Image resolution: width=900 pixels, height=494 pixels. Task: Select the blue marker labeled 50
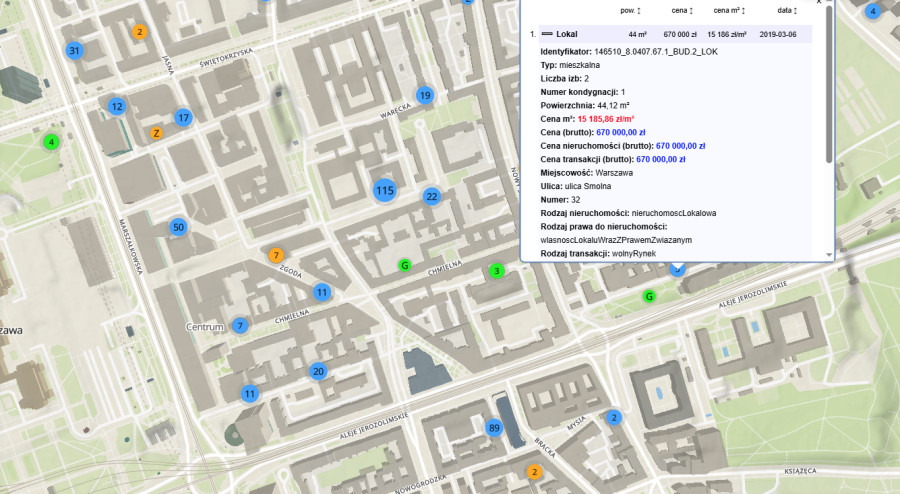tap(178, 228)
